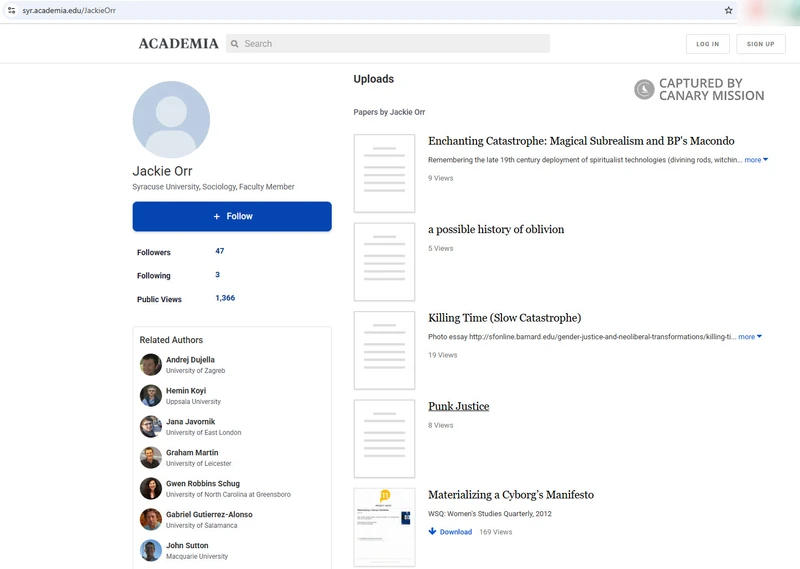Open Hemin Koyi's name link

point(186,391)
